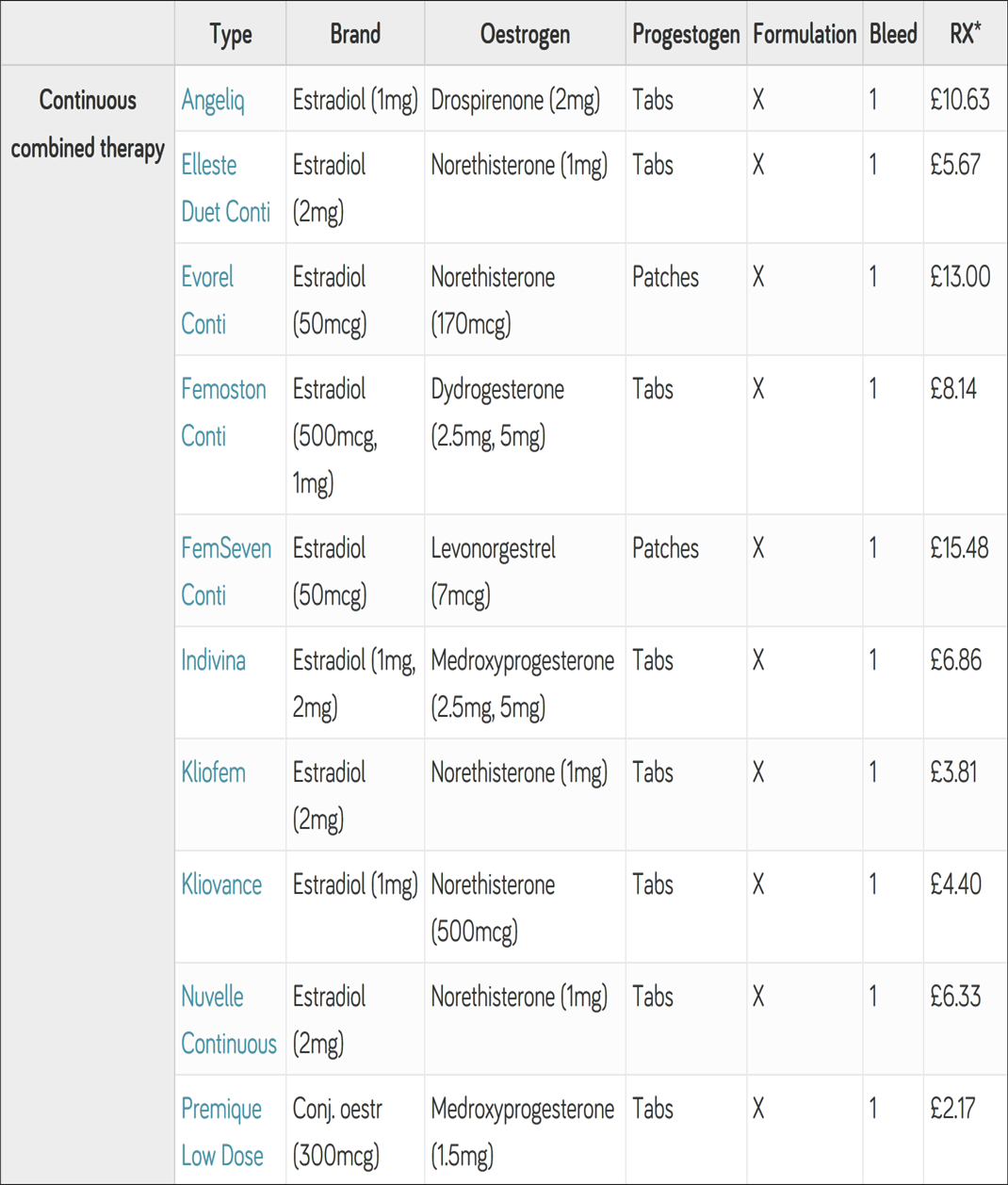Image resolution: width=1008 pixels, height=1185 pixels.
Task: Open the Femoston Conti link
Action: tap(223, 413)
